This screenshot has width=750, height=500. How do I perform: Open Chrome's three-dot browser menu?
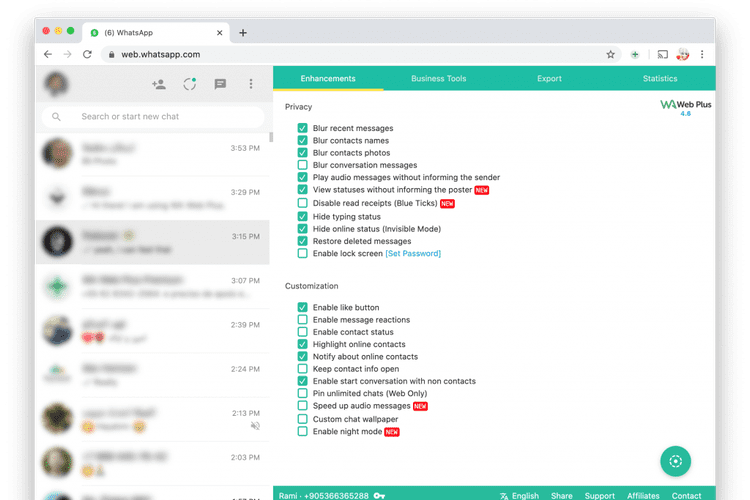tap(703, 55)
